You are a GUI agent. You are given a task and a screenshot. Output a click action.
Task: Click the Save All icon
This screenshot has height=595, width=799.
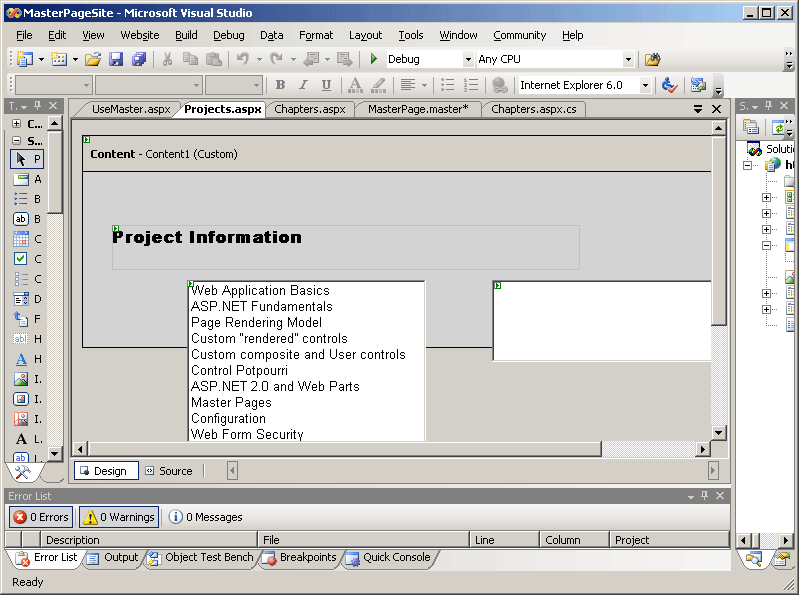[139, 60]
